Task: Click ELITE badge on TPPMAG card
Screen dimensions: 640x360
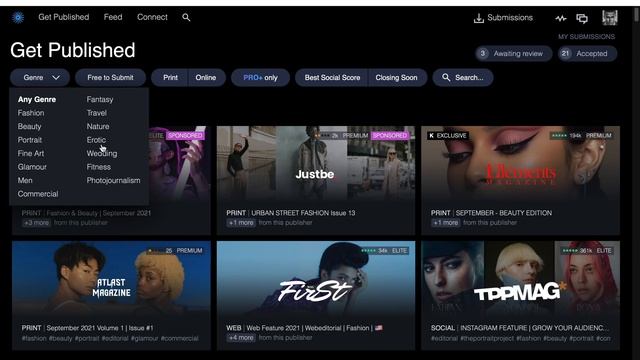Action: [x=604, y=251]
